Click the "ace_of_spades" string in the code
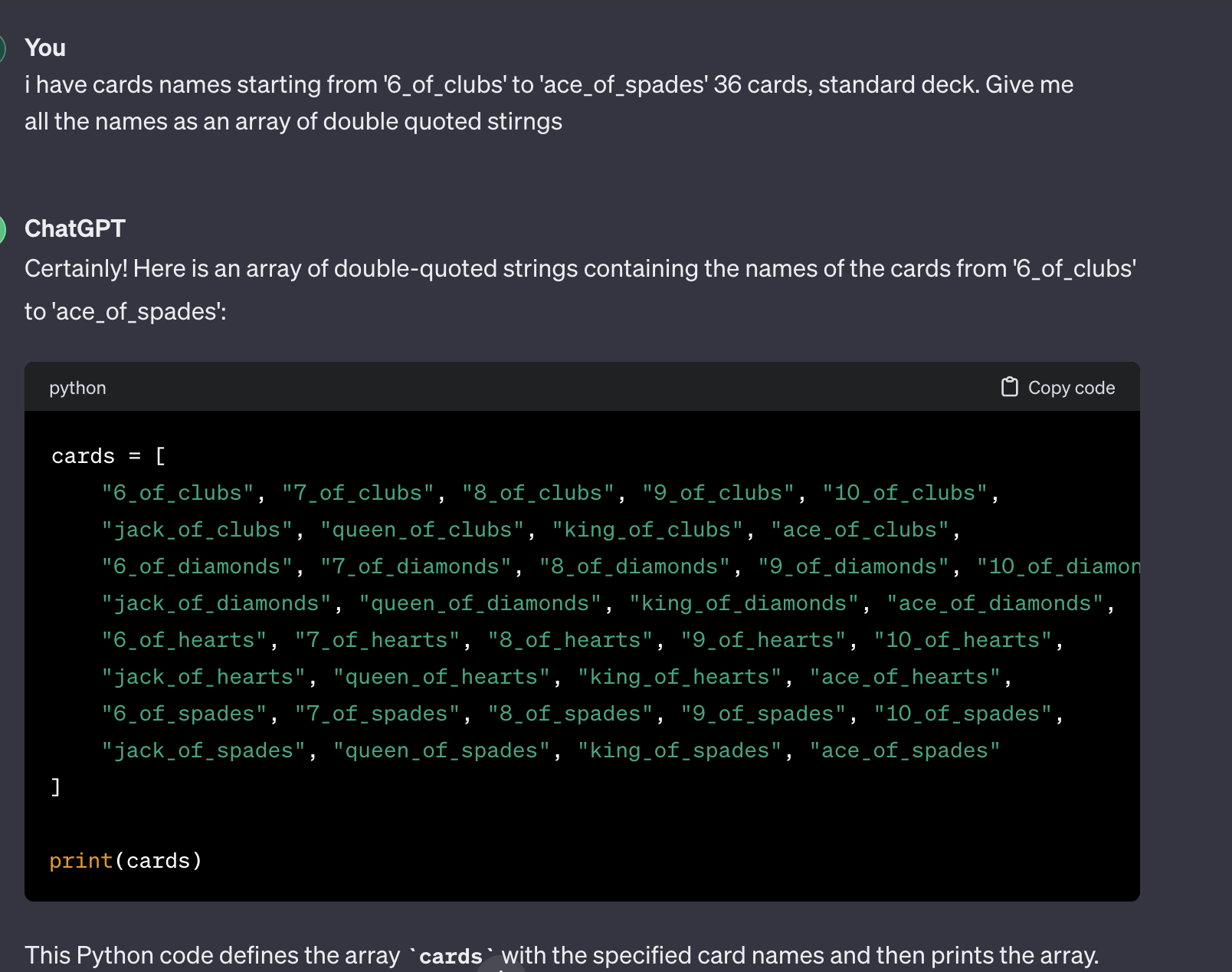The height and width of the screenshot is (972, 1232). coord(905,750)
